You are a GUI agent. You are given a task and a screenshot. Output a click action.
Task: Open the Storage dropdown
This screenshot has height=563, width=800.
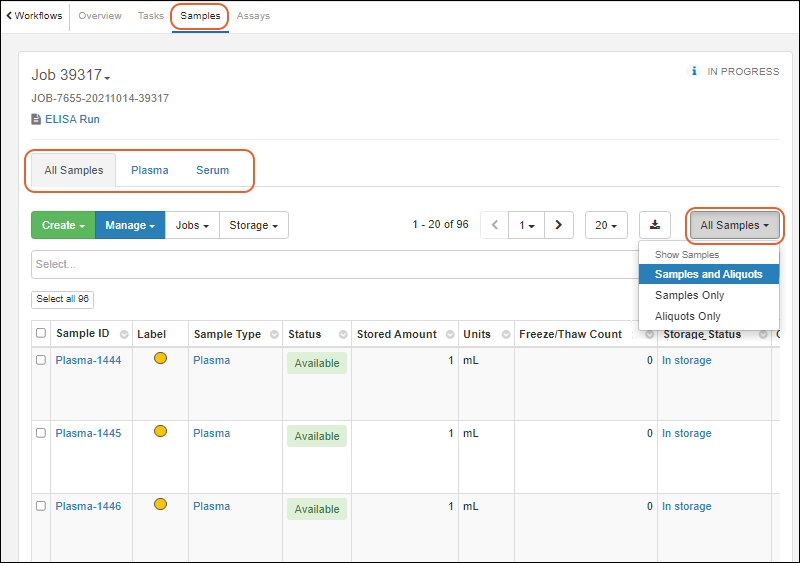pyautogui.click(x=253, y=225)
